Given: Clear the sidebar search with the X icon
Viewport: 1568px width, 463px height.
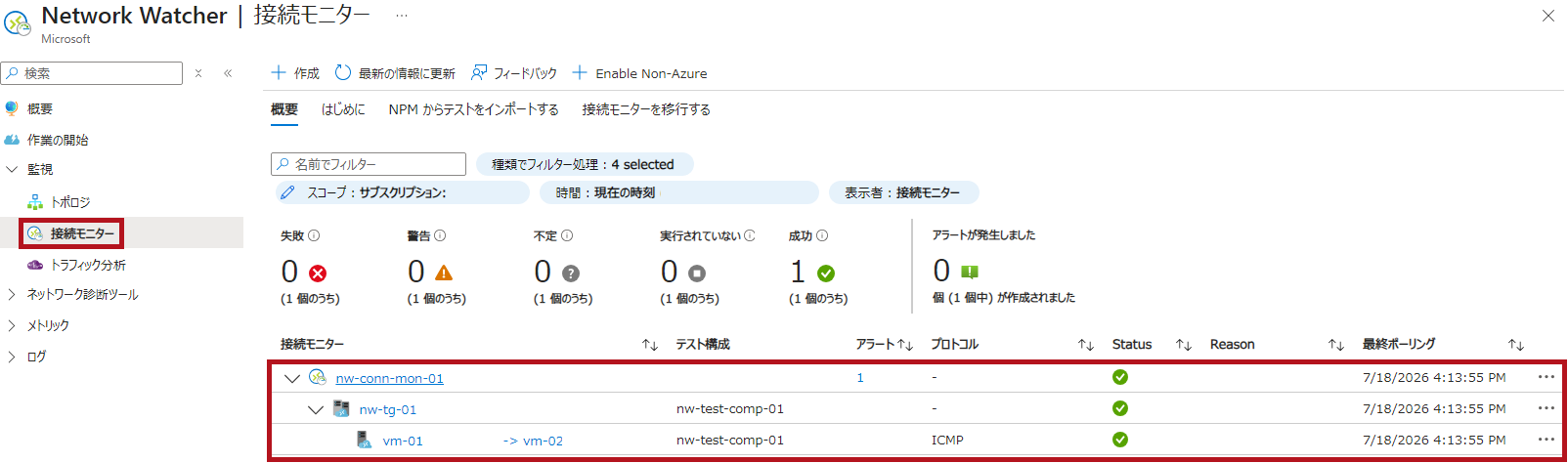Looking at the screenshot, I should tap(198, 73).
